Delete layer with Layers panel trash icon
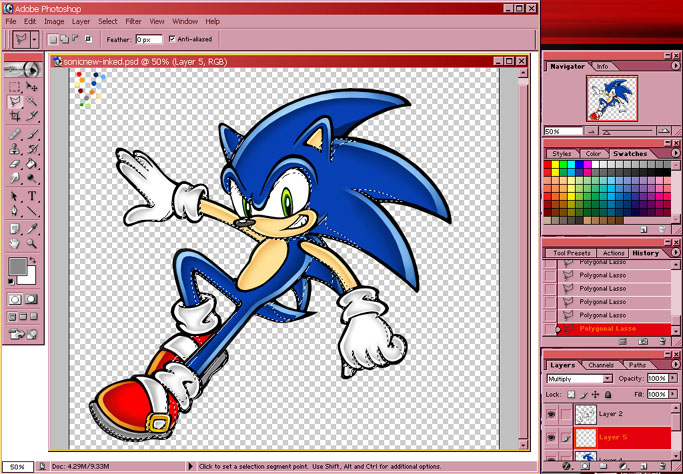The width and height of the screenshot is (683, 474). [663, 466]
